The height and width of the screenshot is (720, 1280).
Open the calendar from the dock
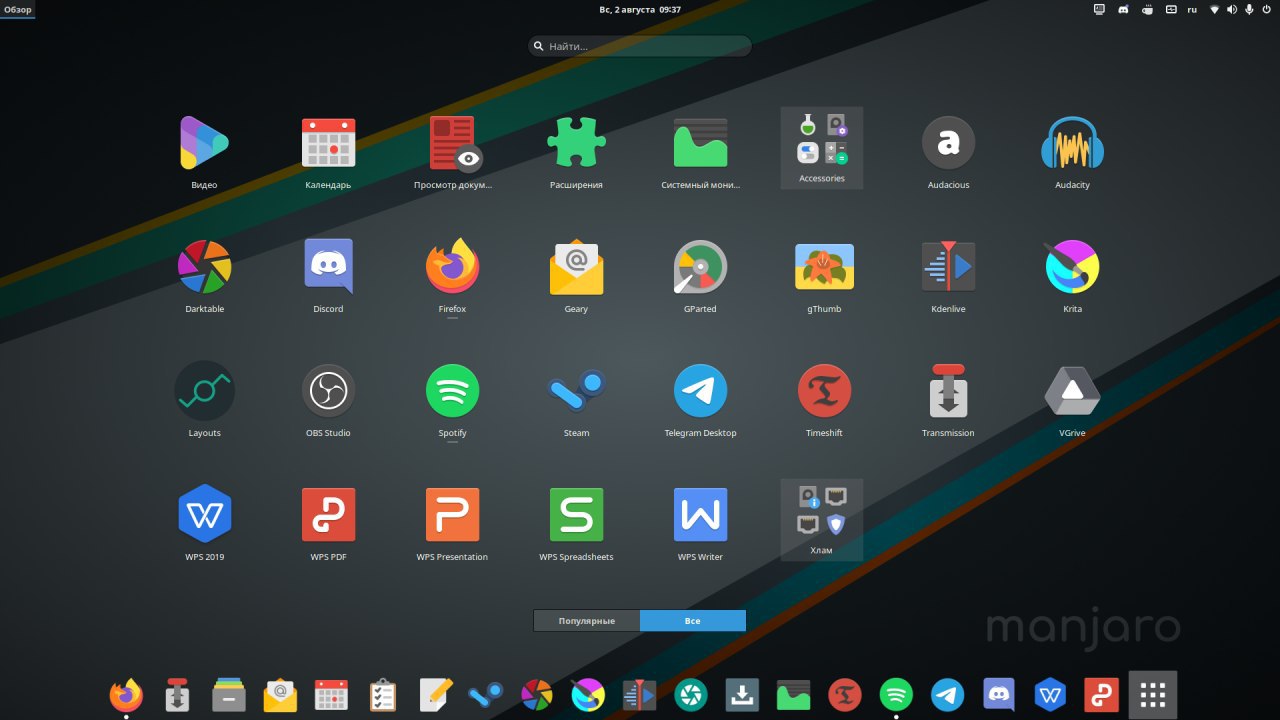click(x=331, y=694)
